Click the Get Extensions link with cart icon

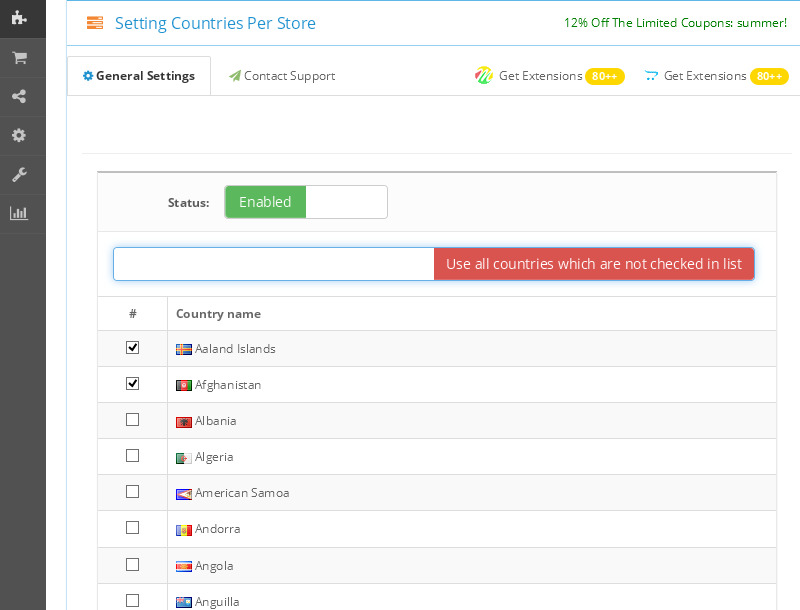704,76
